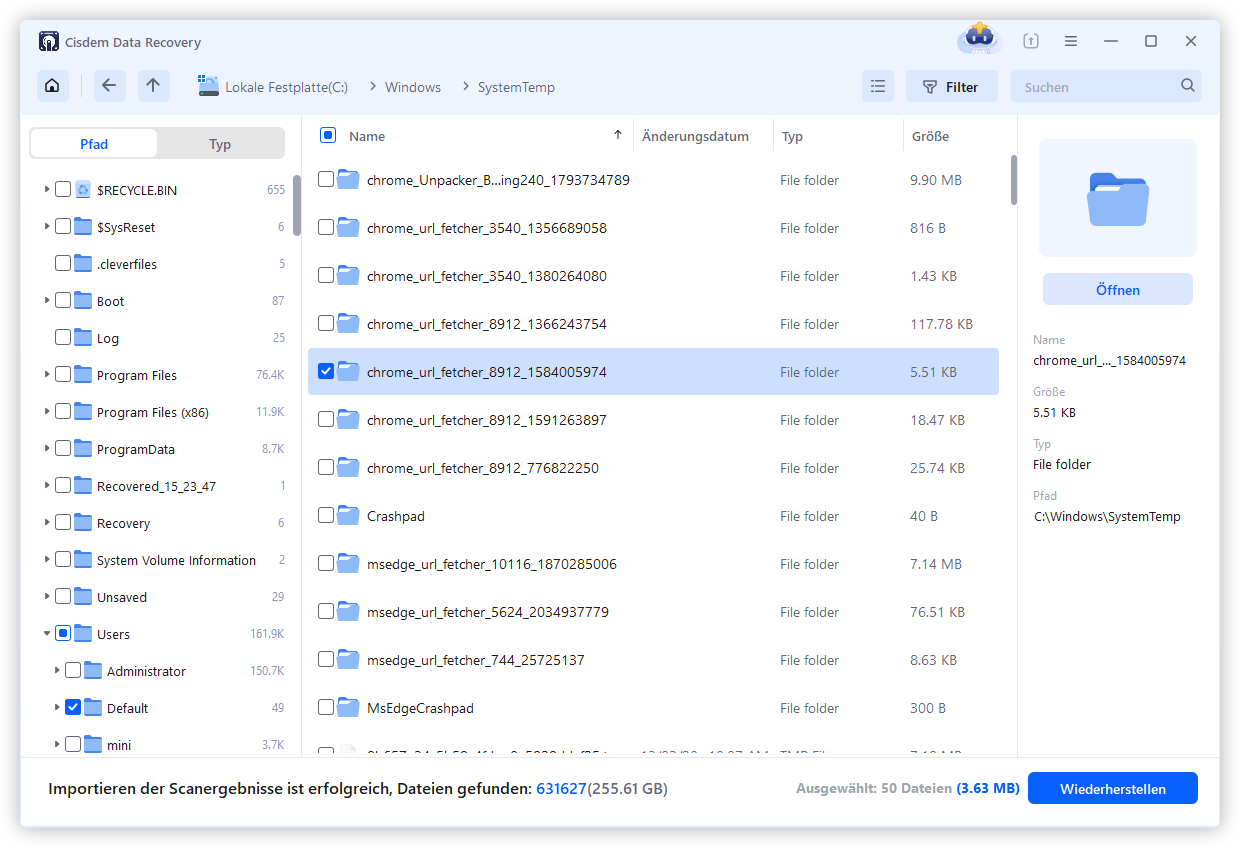Toggle the select-all checkbox in the Name header
Viewport: 1240px width, 848px height.
click(x=329, y=135)
